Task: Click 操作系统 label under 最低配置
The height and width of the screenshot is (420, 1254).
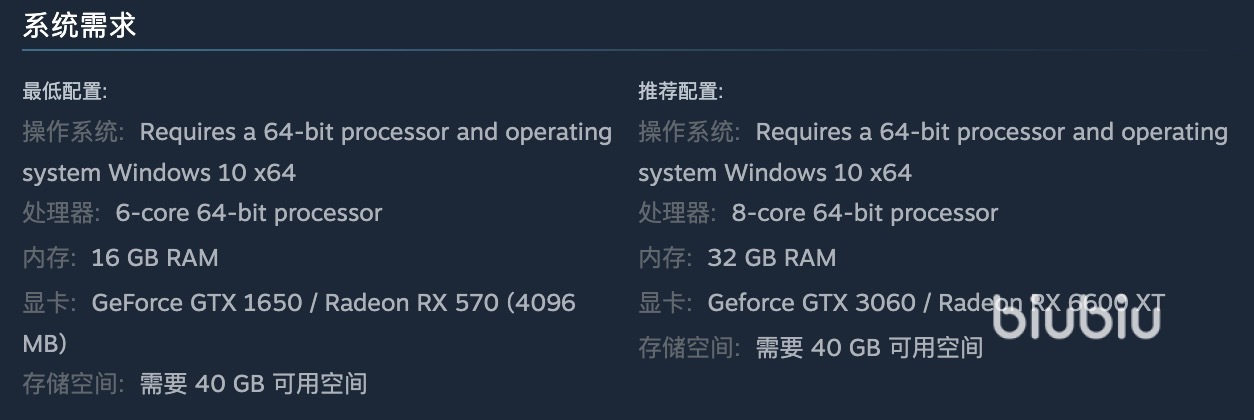Action: pos(73,132)
